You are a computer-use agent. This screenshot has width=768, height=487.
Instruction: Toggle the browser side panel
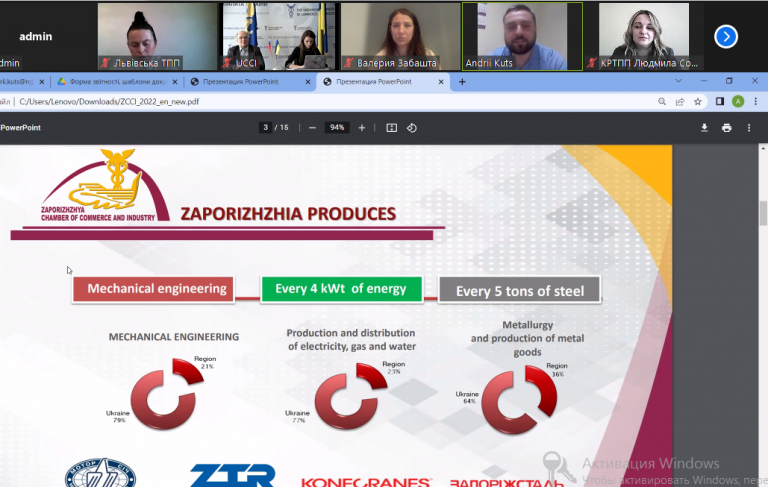pos(719,101)
